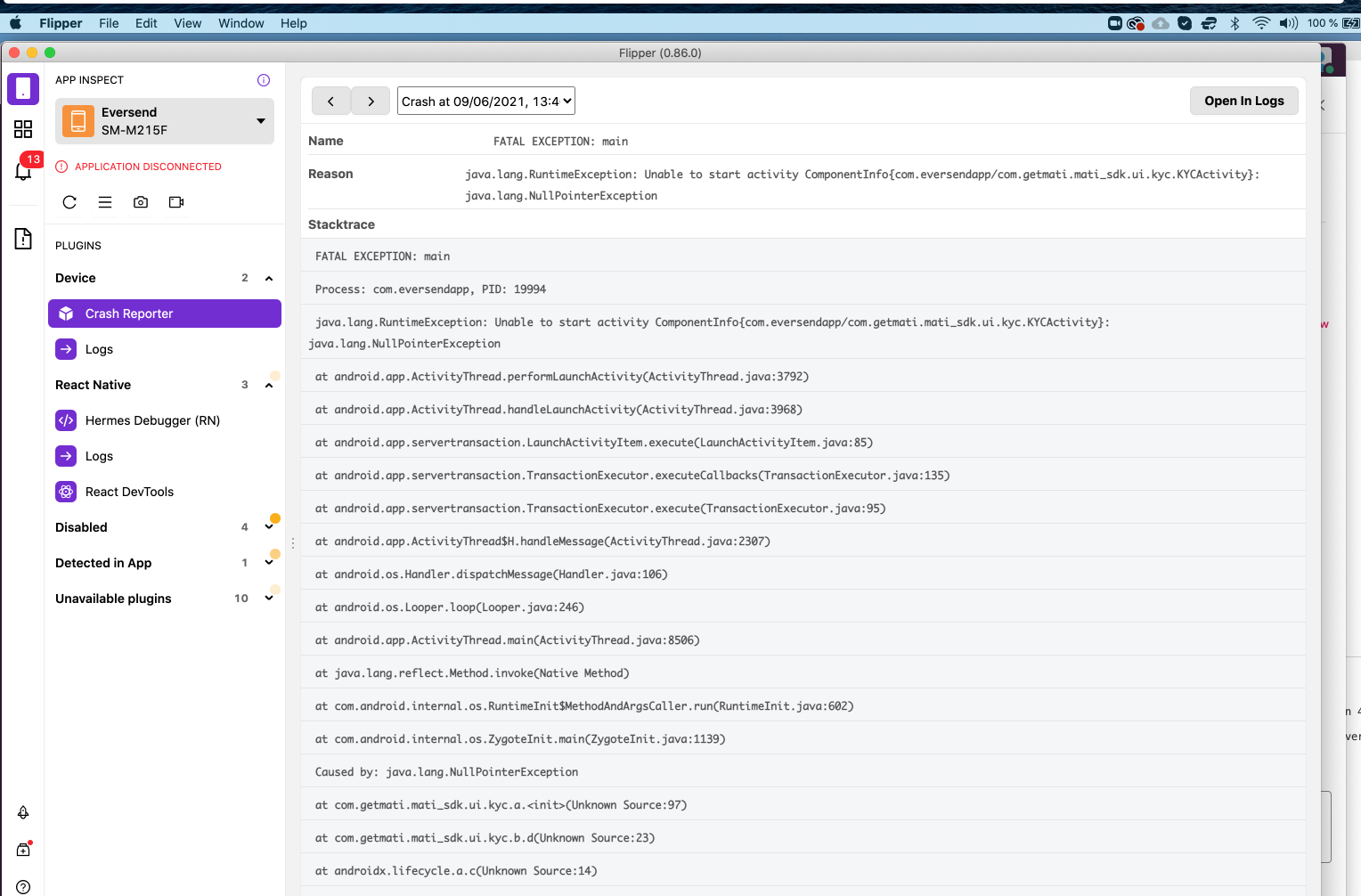View notifications via the bell icon

point(23,171)
